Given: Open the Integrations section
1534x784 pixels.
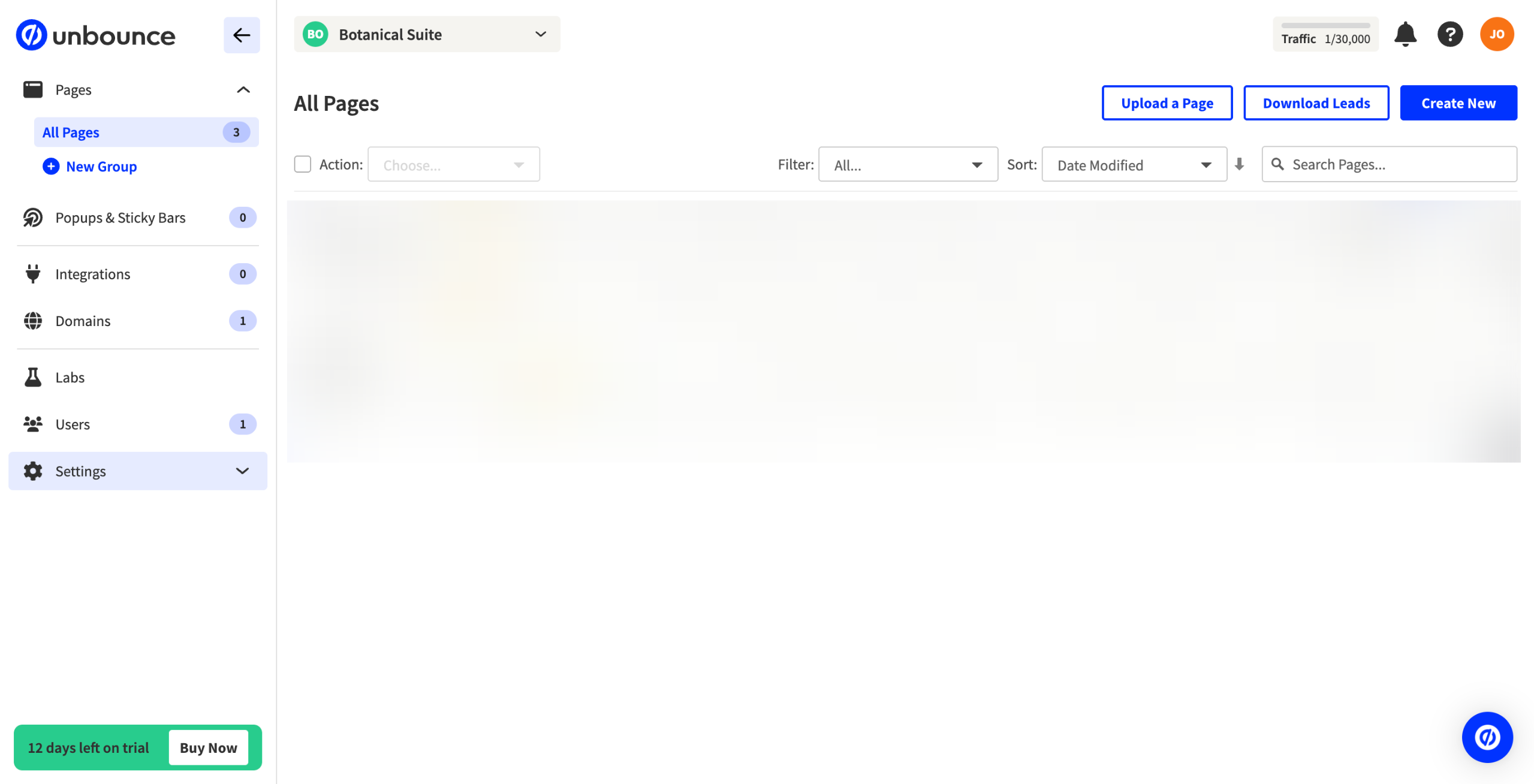Looking at the screenshot, I should pos(93,274).
